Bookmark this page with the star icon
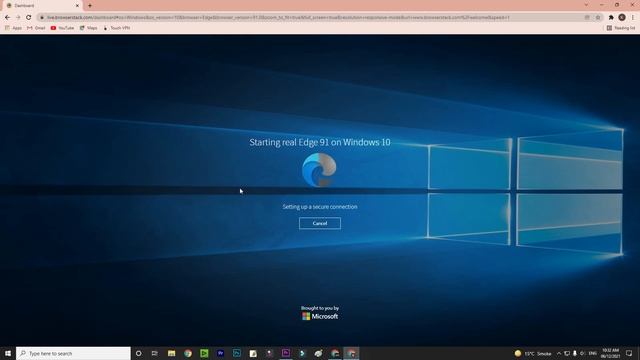 598,18
